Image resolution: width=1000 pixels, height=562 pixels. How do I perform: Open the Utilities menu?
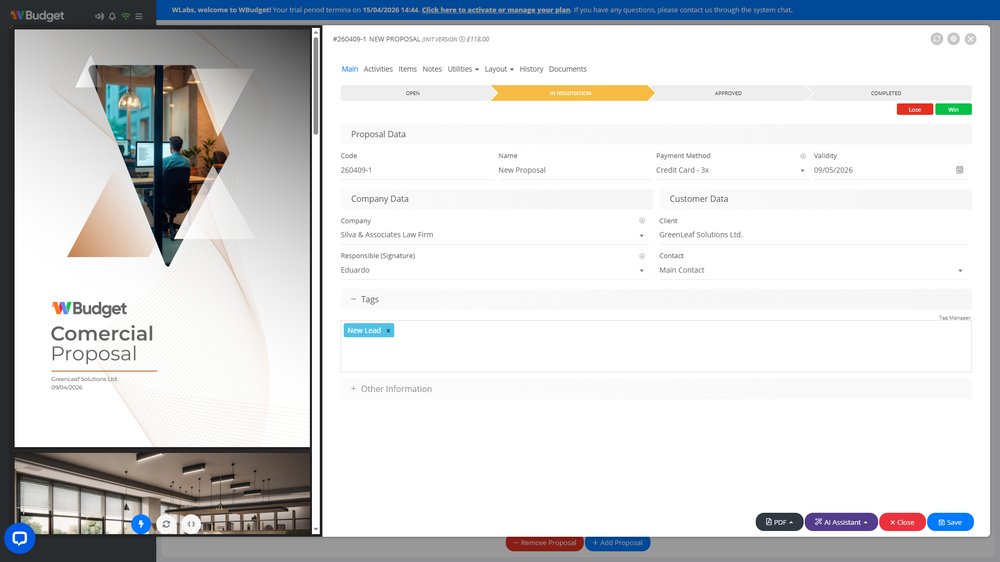463,69
